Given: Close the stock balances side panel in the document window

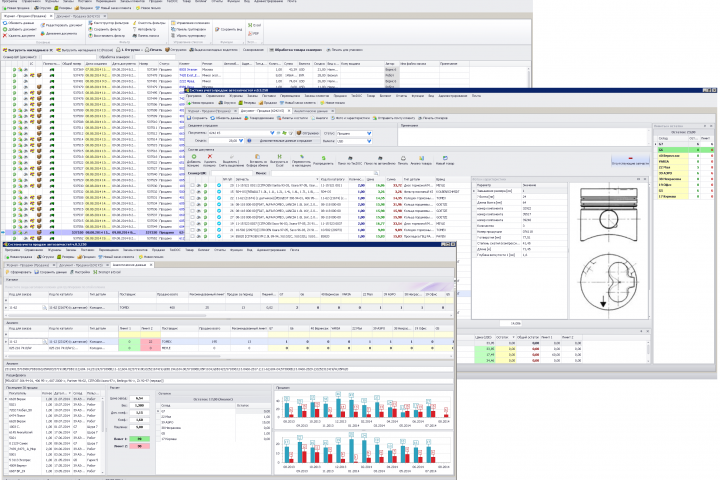Looking at the screenshot, I should coord(711,125).
